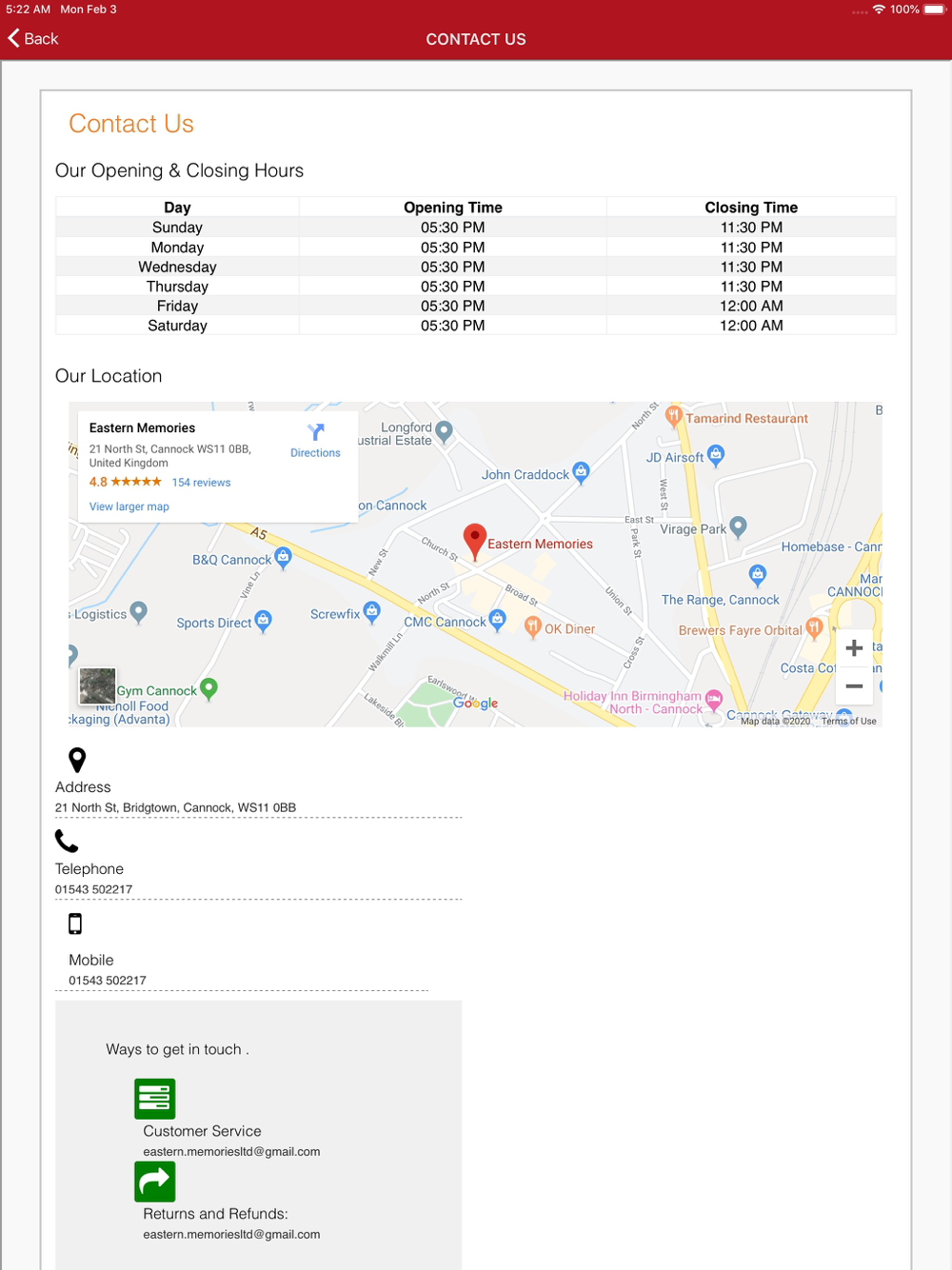The image size is (952, 1270).
Task: Click the Google logo on the map
Action: point(475,703)
